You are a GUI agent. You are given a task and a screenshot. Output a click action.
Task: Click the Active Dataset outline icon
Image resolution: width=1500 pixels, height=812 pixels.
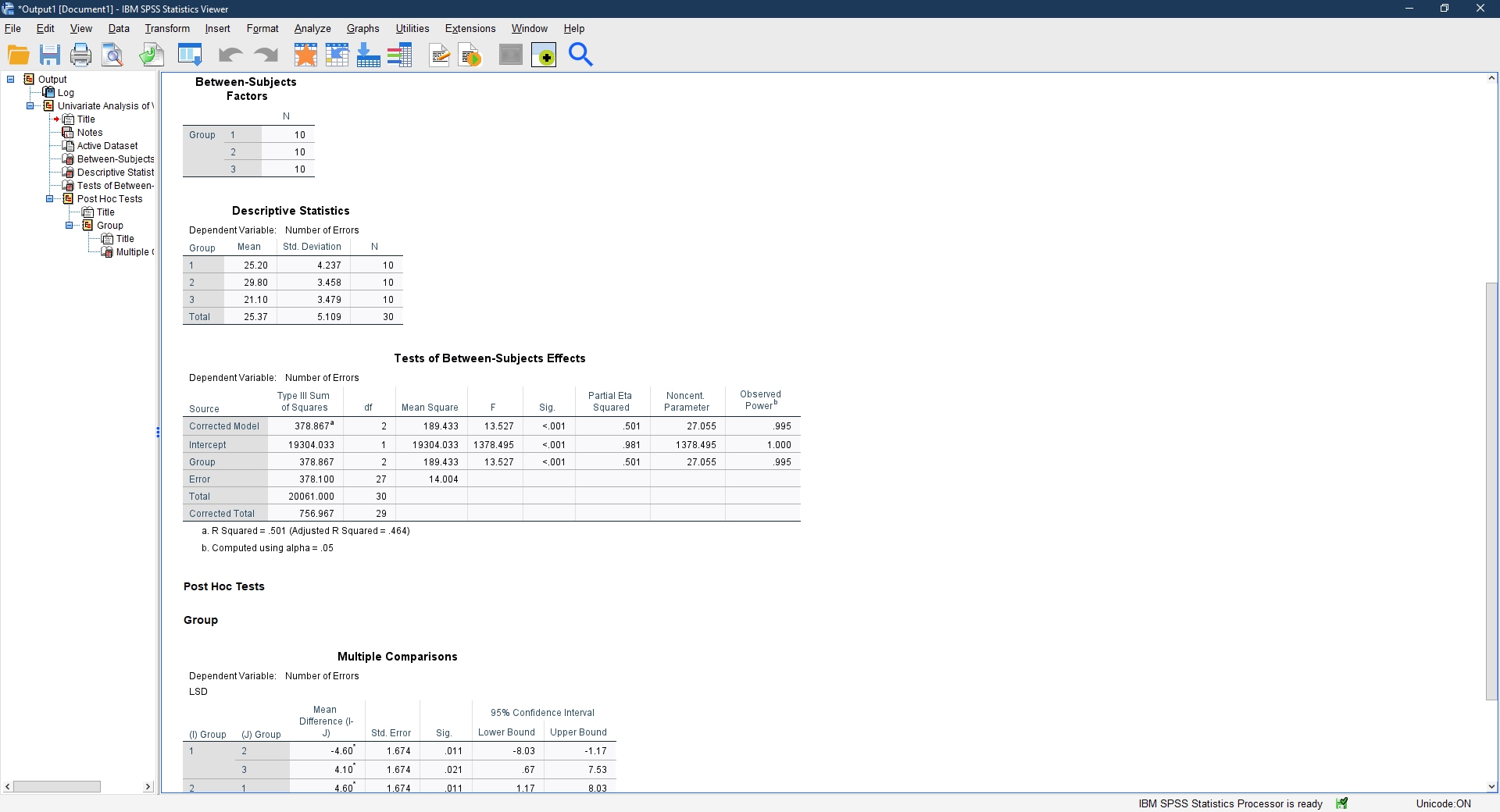(68, 145)
